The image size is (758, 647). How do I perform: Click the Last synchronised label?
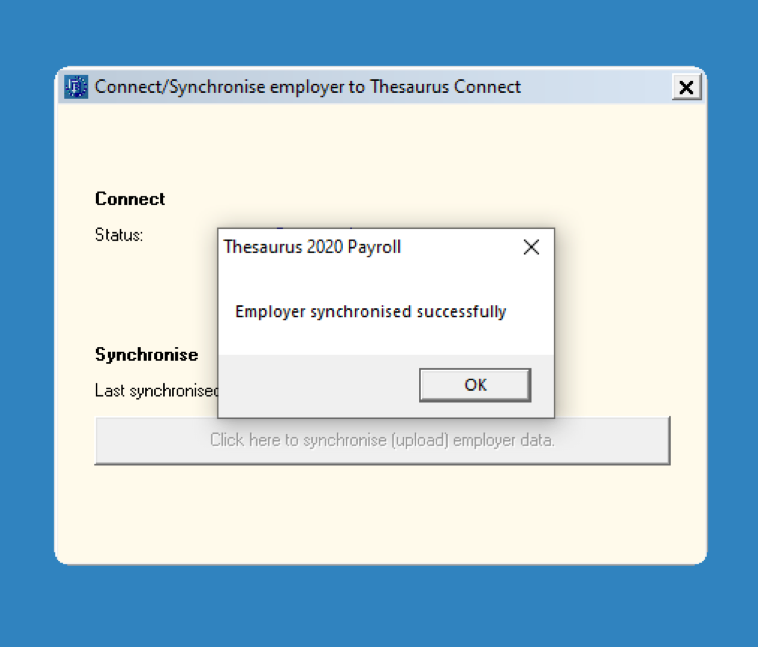tap(157, 391)
